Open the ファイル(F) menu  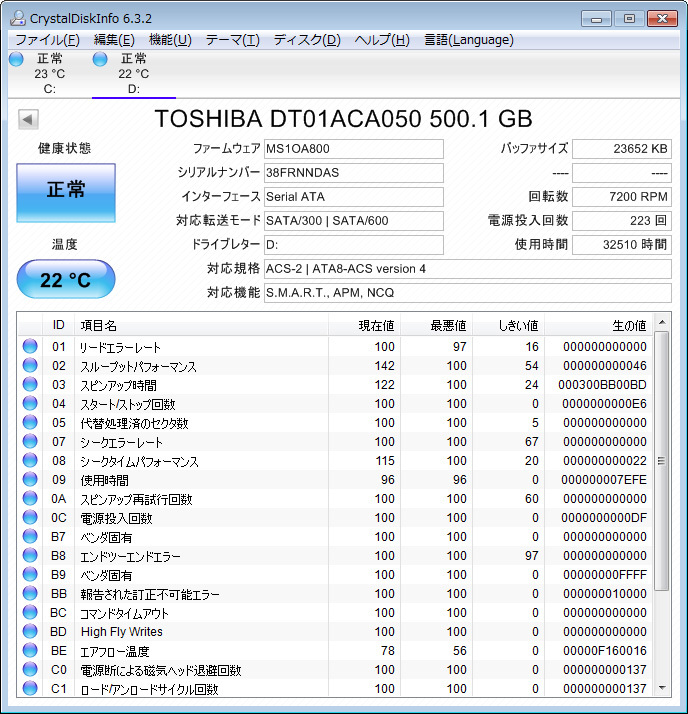tap(47, 40)
